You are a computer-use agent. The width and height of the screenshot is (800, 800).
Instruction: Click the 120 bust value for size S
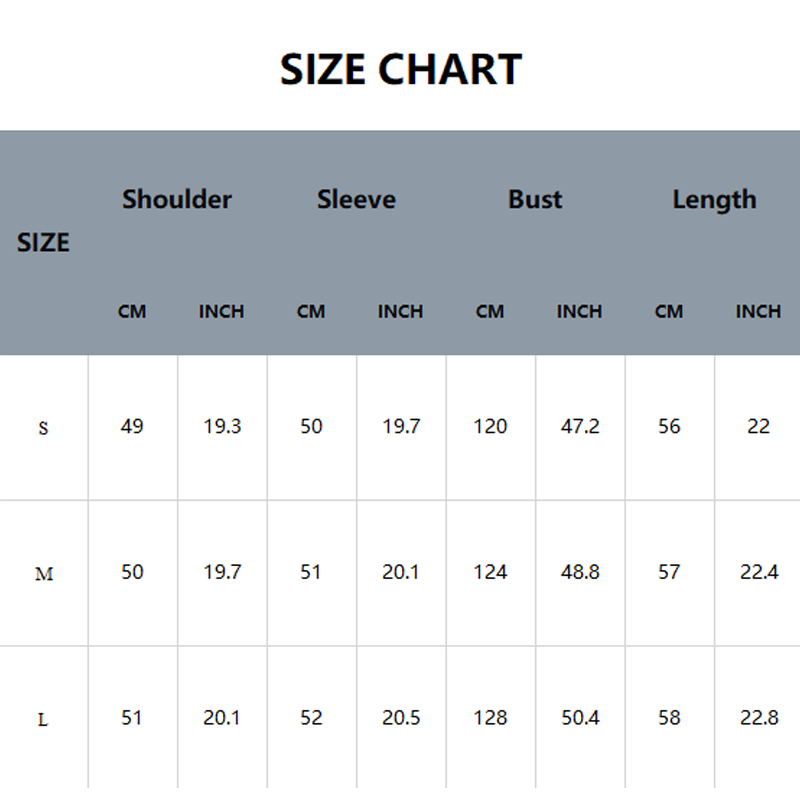(490, 427)
